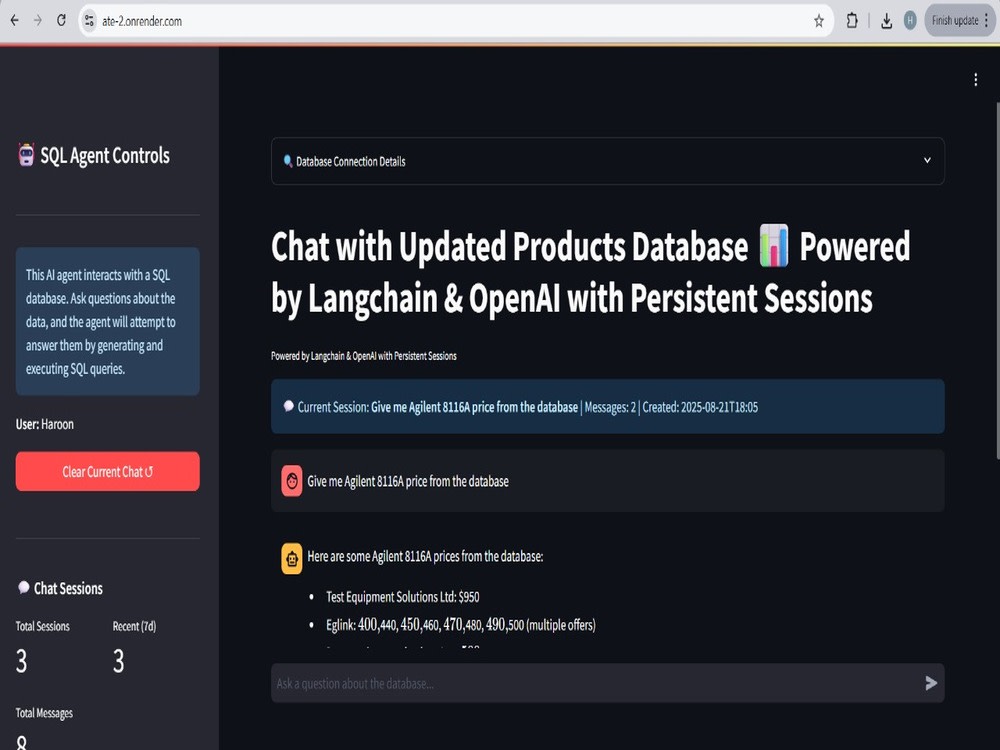Bookmark this page with the star icon
The image size is (1000, 750).
coord(819,21)
